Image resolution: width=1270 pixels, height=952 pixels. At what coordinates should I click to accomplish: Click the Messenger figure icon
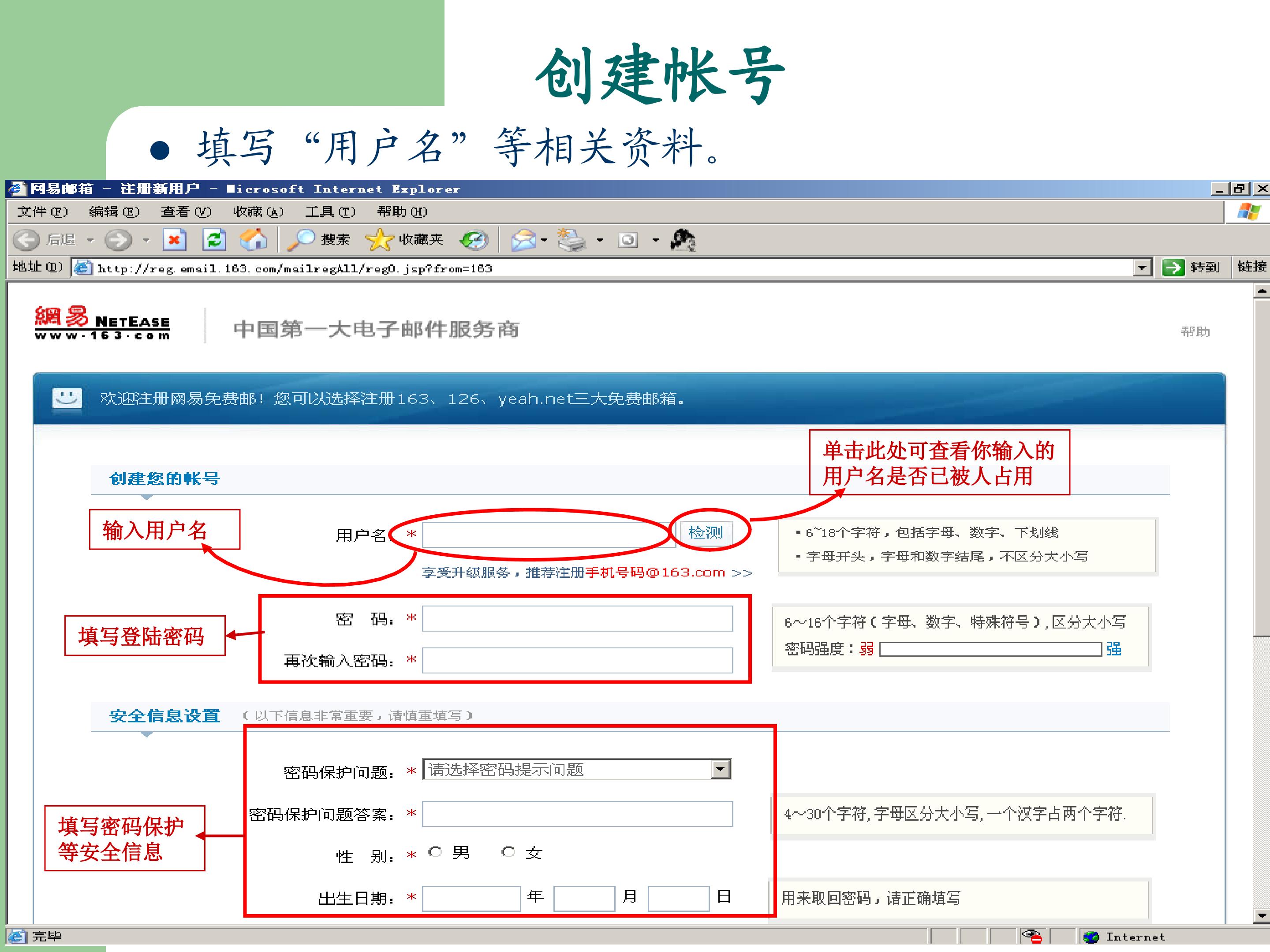[683, 240]
